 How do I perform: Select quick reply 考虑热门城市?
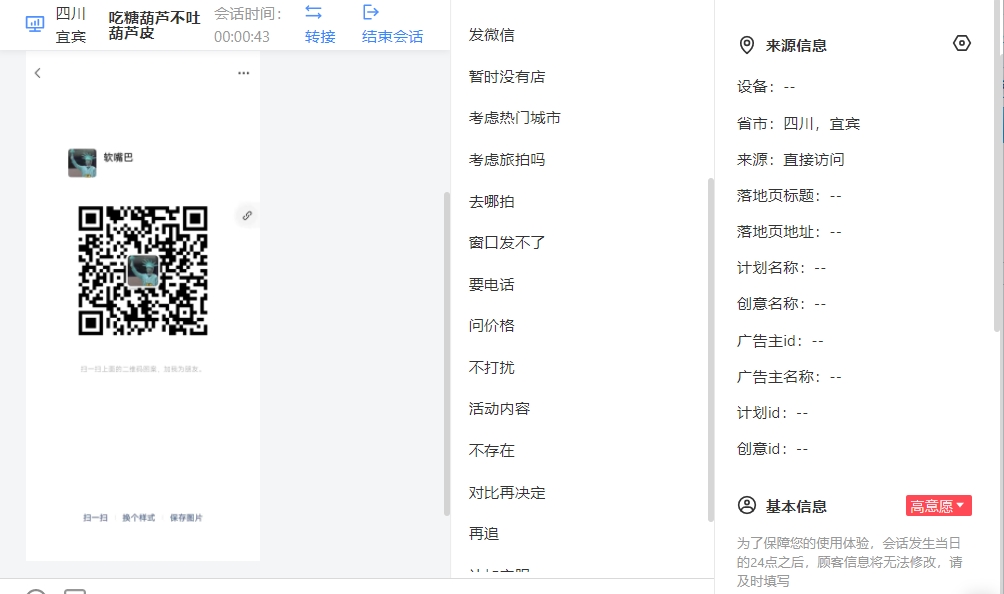coord(515,118)
